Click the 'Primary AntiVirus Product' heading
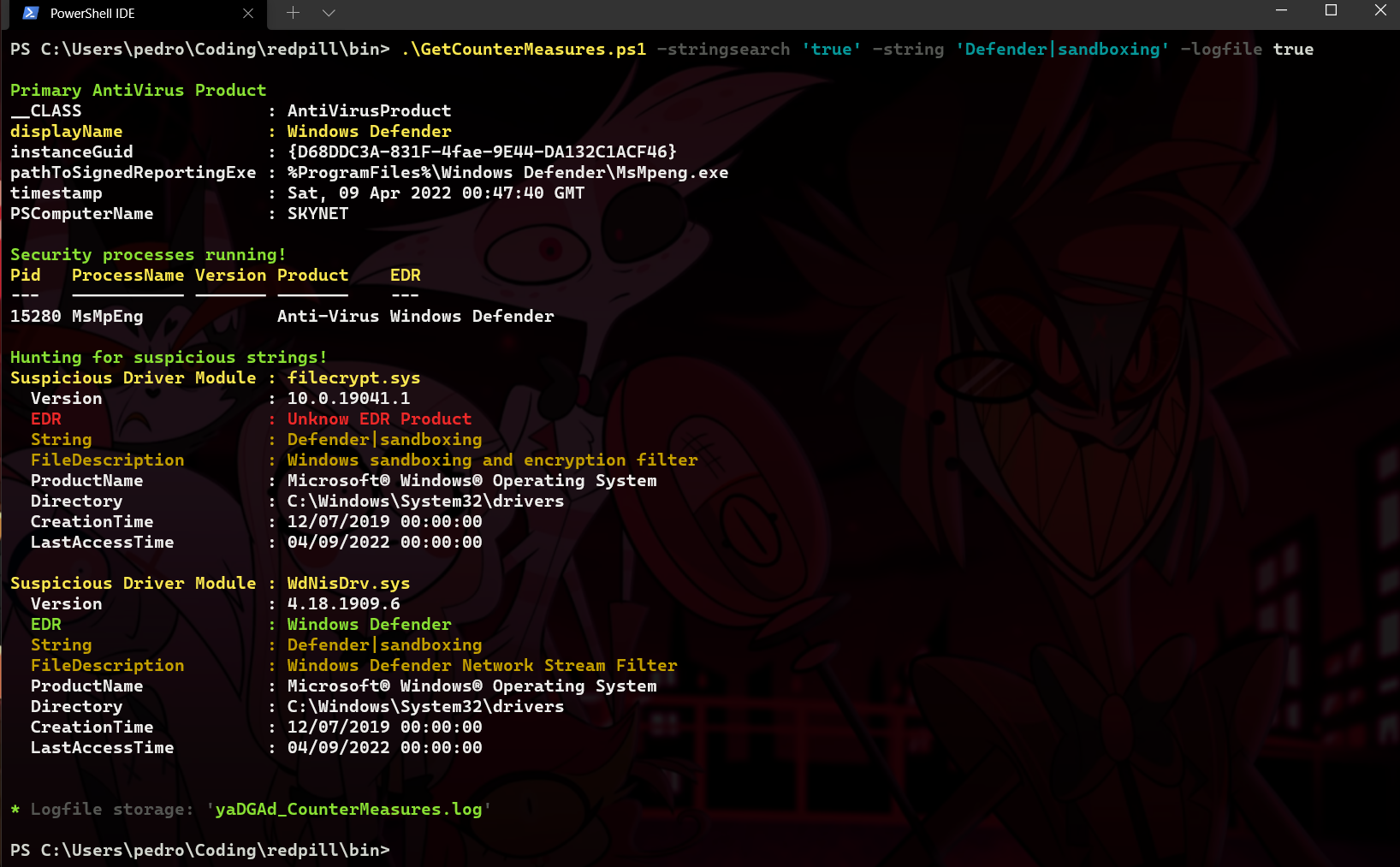The width and height of the screenshot is (1400, 867). [138, 90]
